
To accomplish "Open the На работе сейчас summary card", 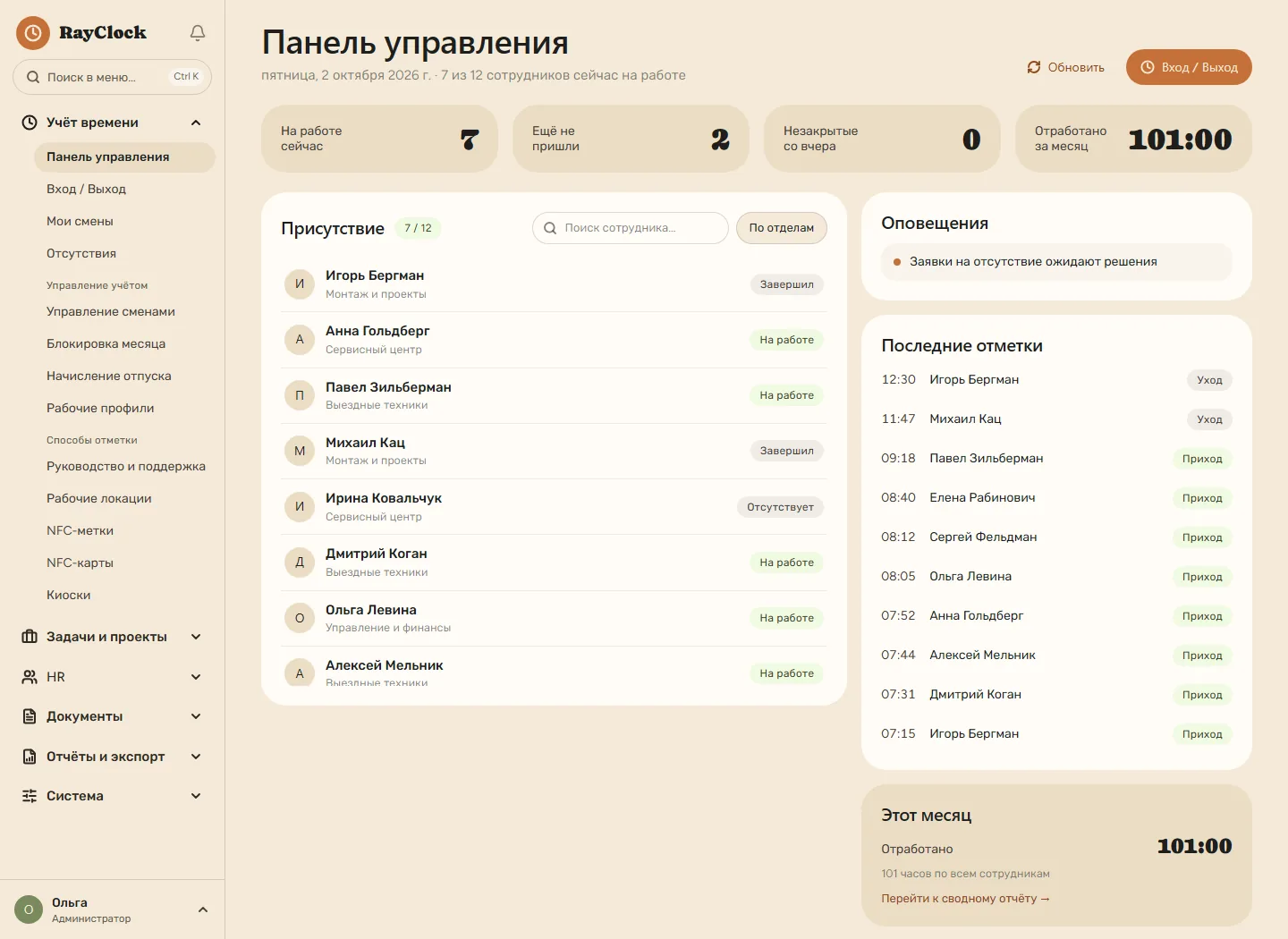I will [x=379, y=139].
